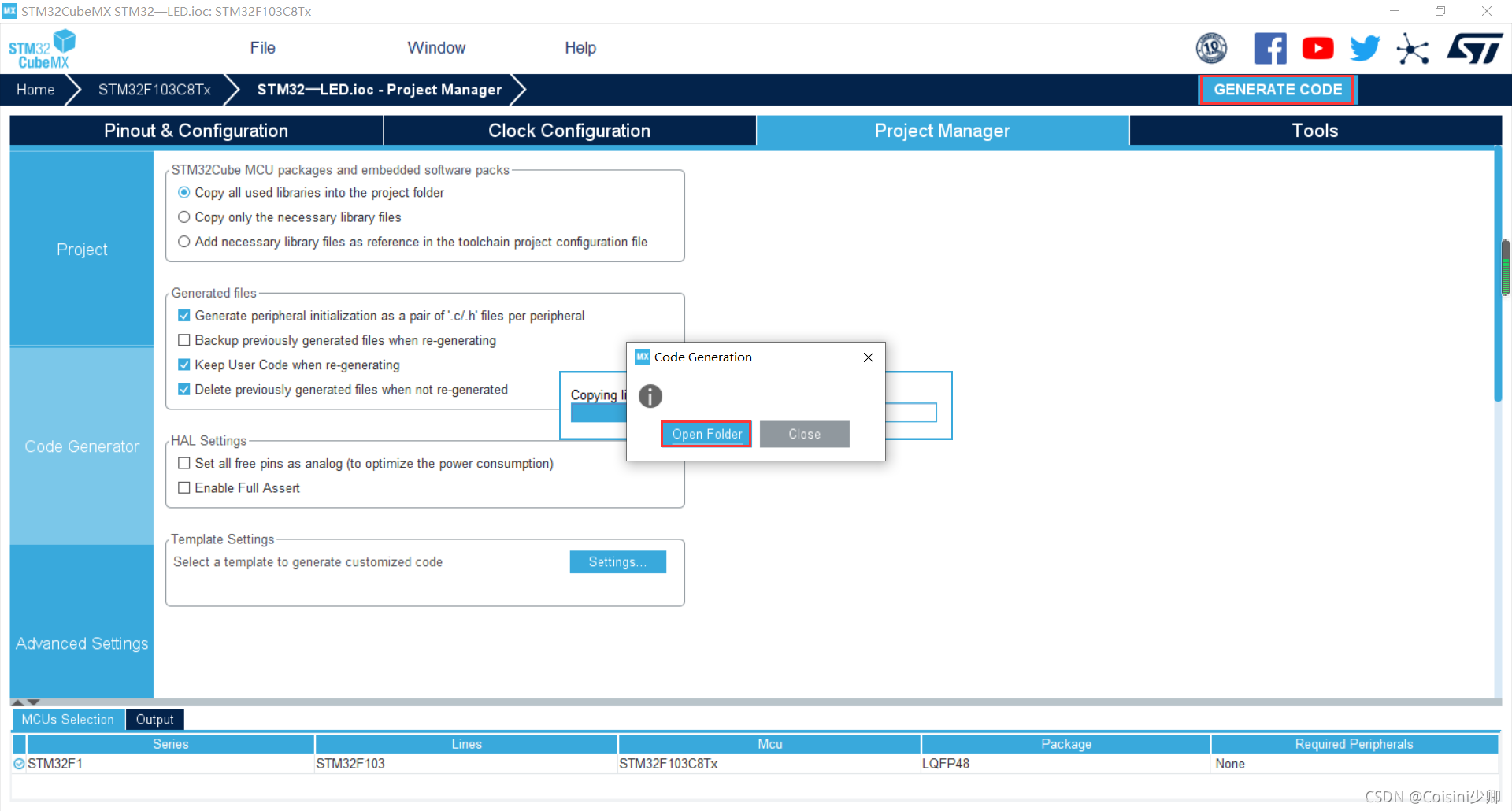
Task: Toggle Keep User Code when re-generating
Action: (184, 365)
